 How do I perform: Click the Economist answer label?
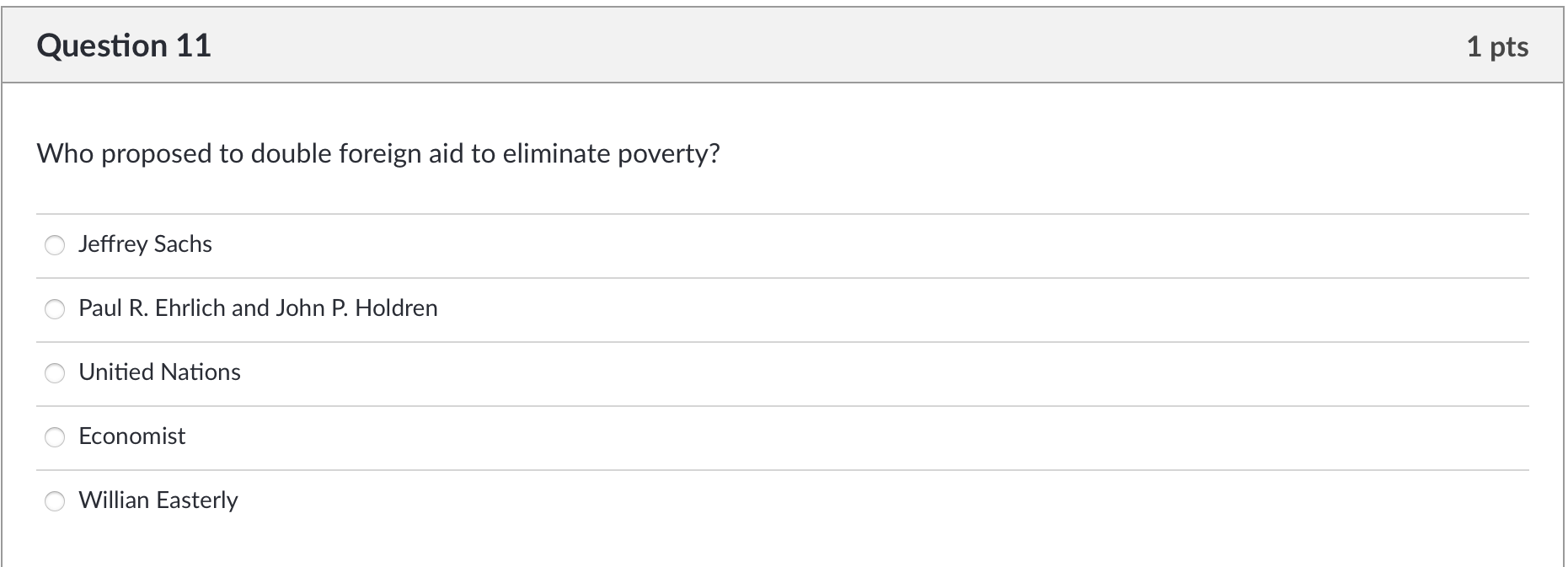point(132,436)
